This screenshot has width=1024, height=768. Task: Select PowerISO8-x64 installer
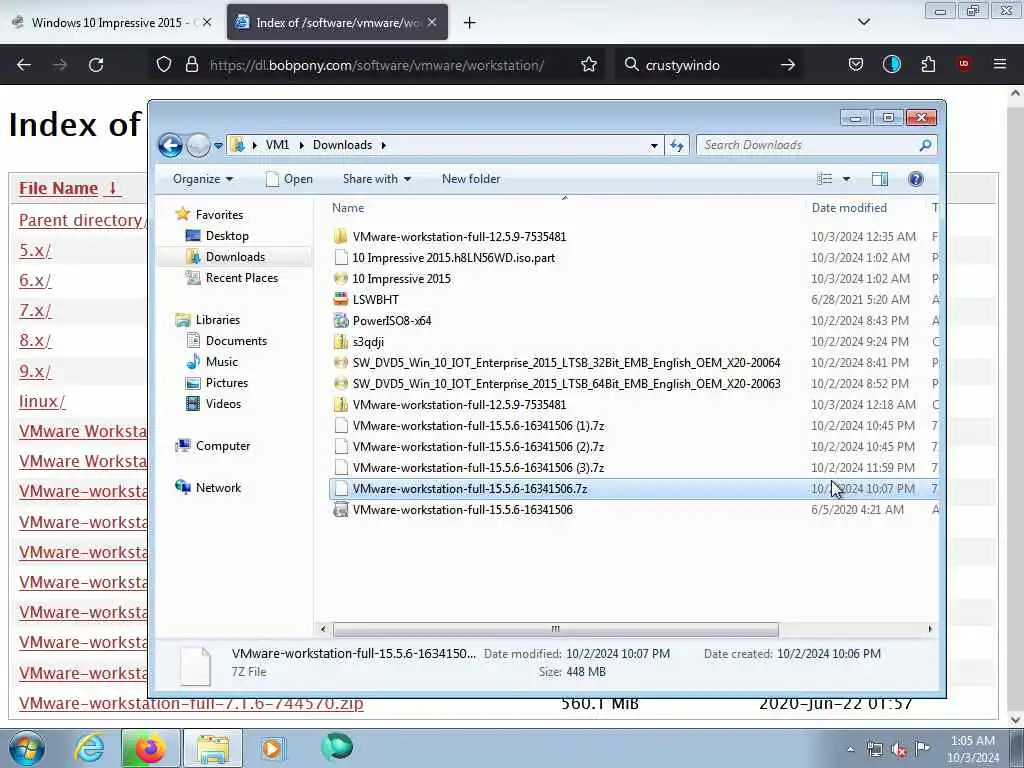pyautogui.click(x=382, y=321)
